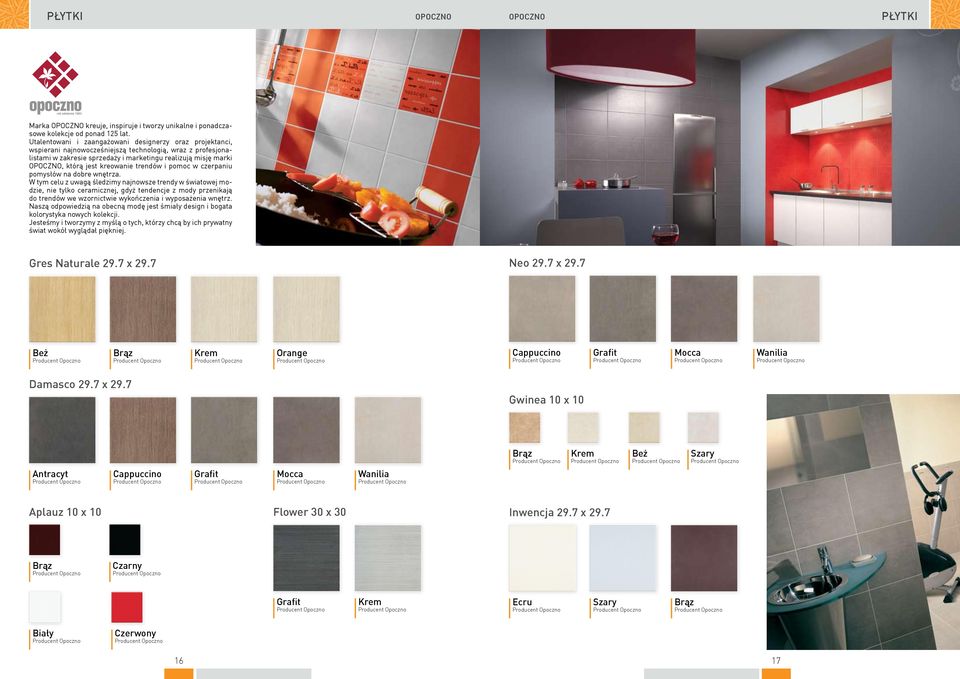Click the orange ornament corner on right header
960x679 pixels.
click(x=945, y=14)
